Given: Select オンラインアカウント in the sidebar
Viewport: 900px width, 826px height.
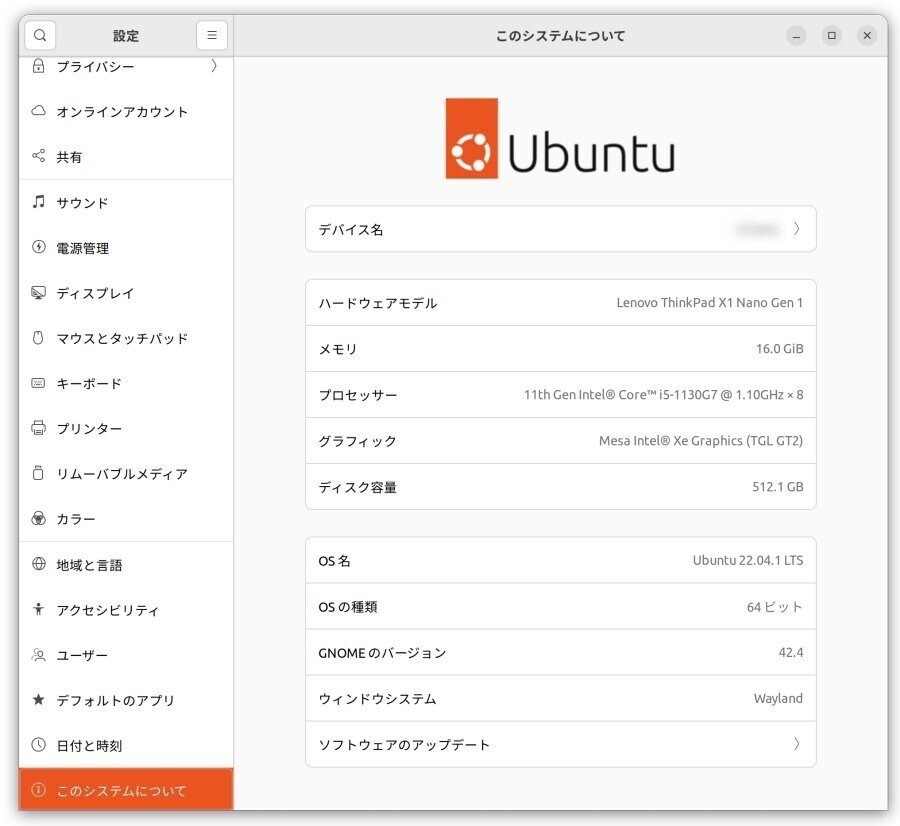Looking at the screenshot, I should click(126, 111).
